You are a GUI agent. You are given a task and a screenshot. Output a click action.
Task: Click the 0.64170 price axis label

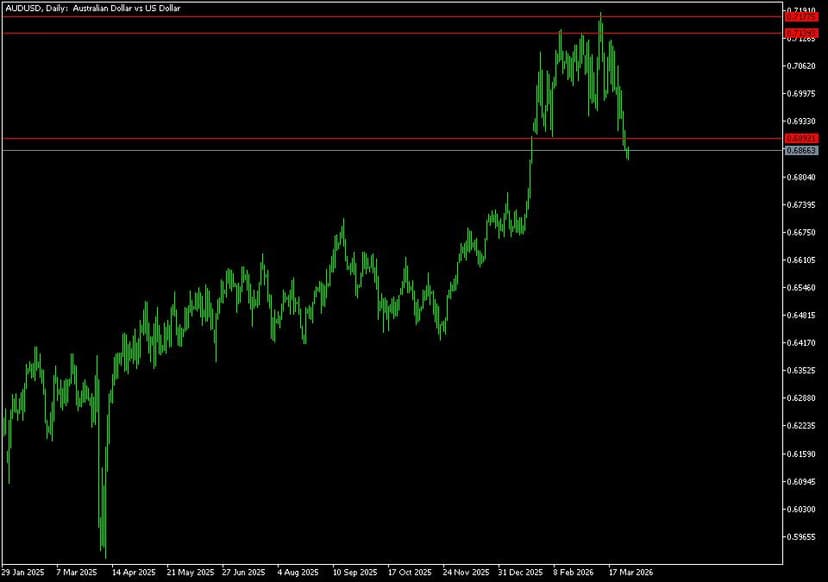point(802,343)
